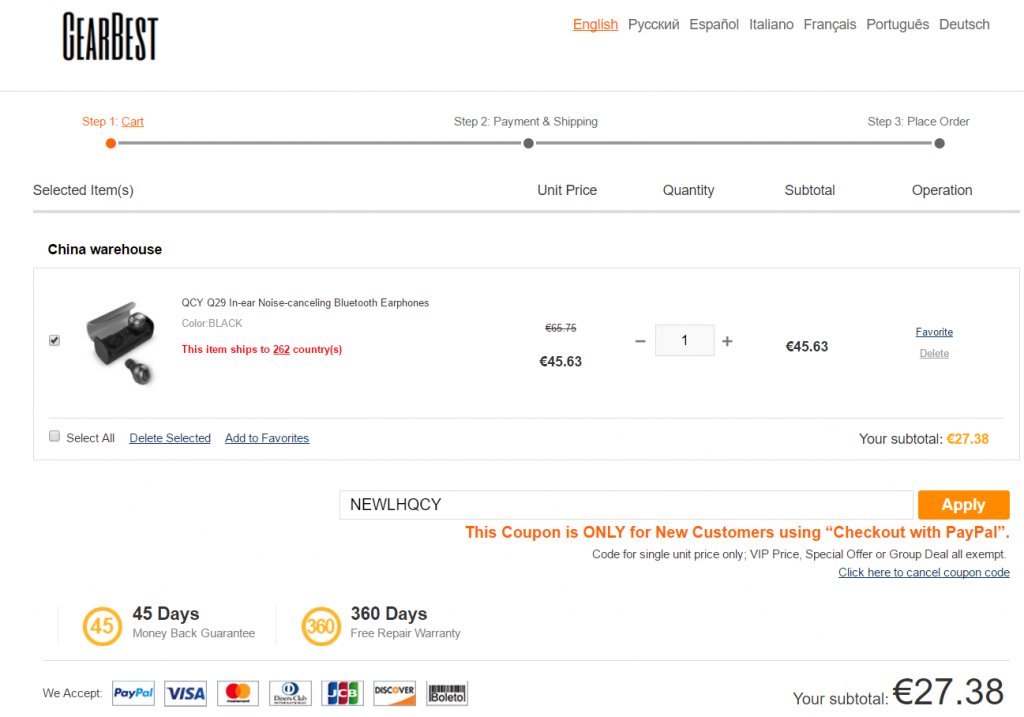Viewport: 1024px width, 717px height.
Task: Click the Diners Club icon
Action: point(290,693)
